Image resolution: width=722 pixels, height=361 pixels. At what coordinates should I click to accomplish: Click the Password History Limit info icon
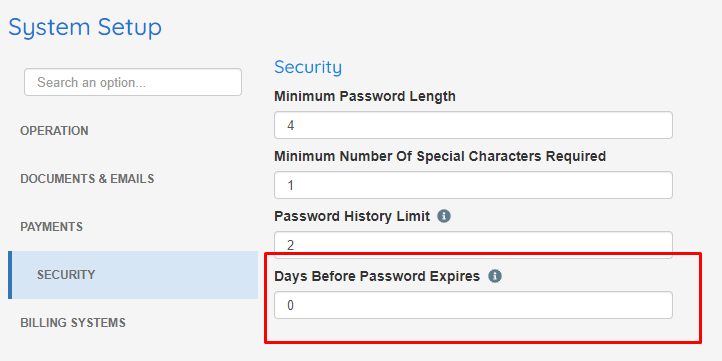coord(443,216)
